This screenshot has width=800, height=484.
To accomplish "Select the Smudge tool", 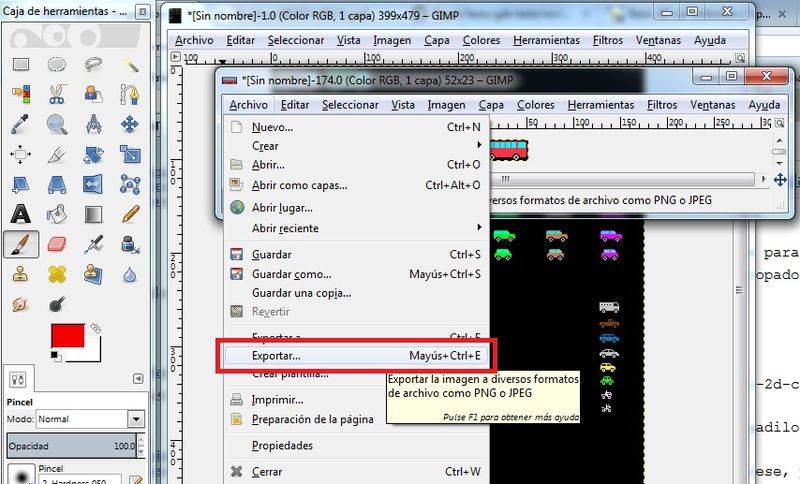I will (21, 304).
